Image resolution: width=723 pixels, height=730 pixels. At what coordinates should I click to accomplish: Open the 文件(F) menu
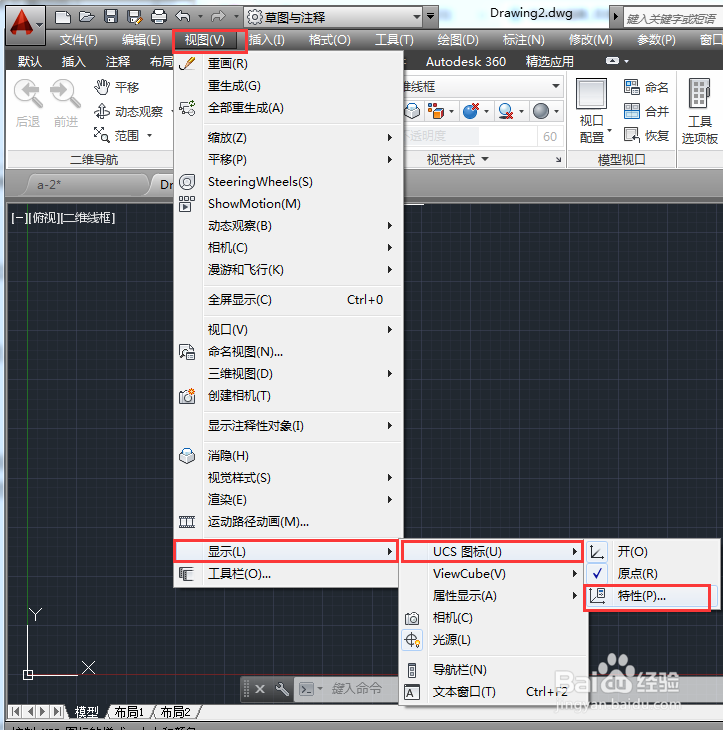[78, 40]
